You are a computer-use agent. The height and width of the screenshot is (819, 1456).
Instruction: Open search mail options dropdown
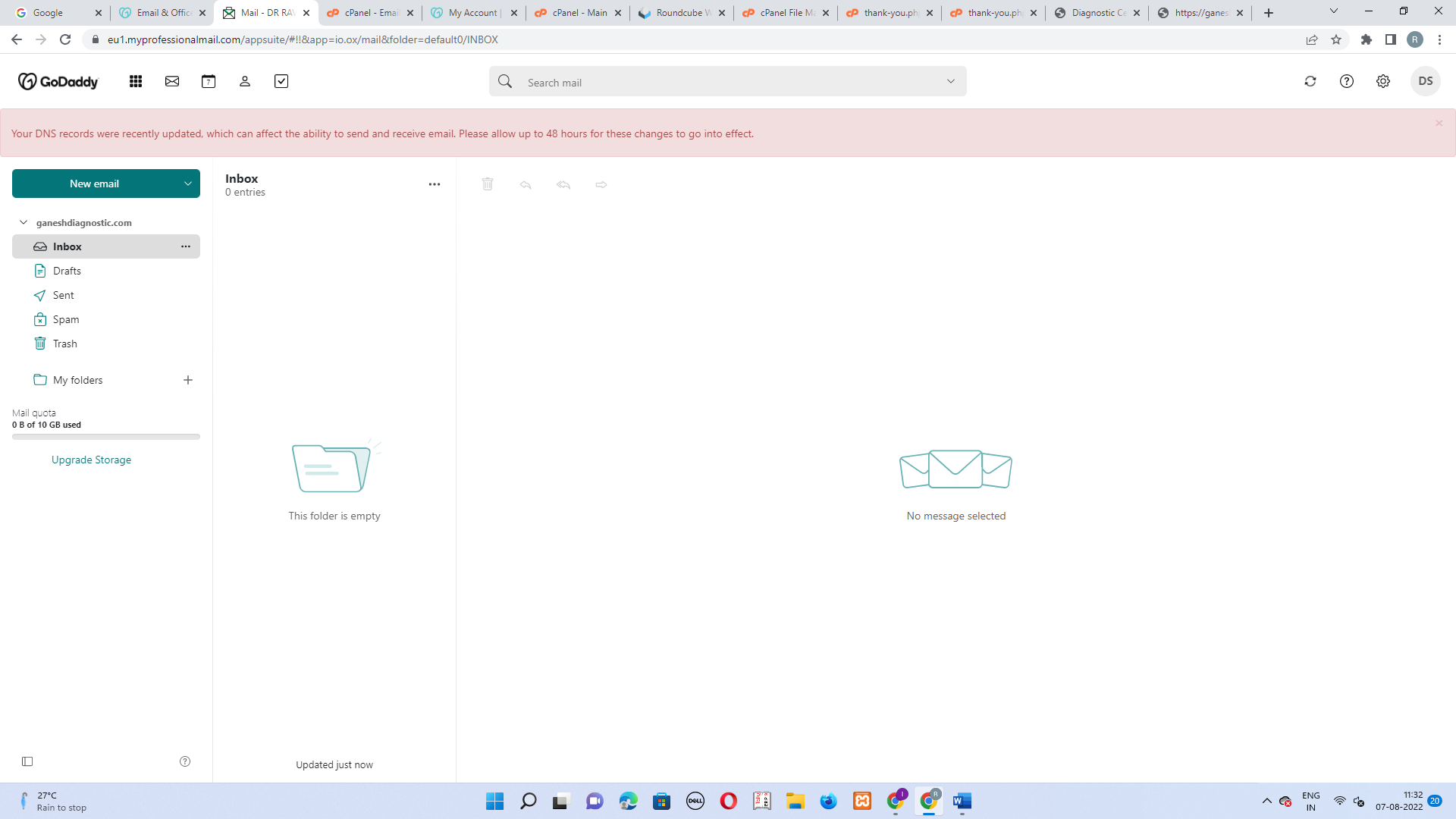(x=951, y=82)
